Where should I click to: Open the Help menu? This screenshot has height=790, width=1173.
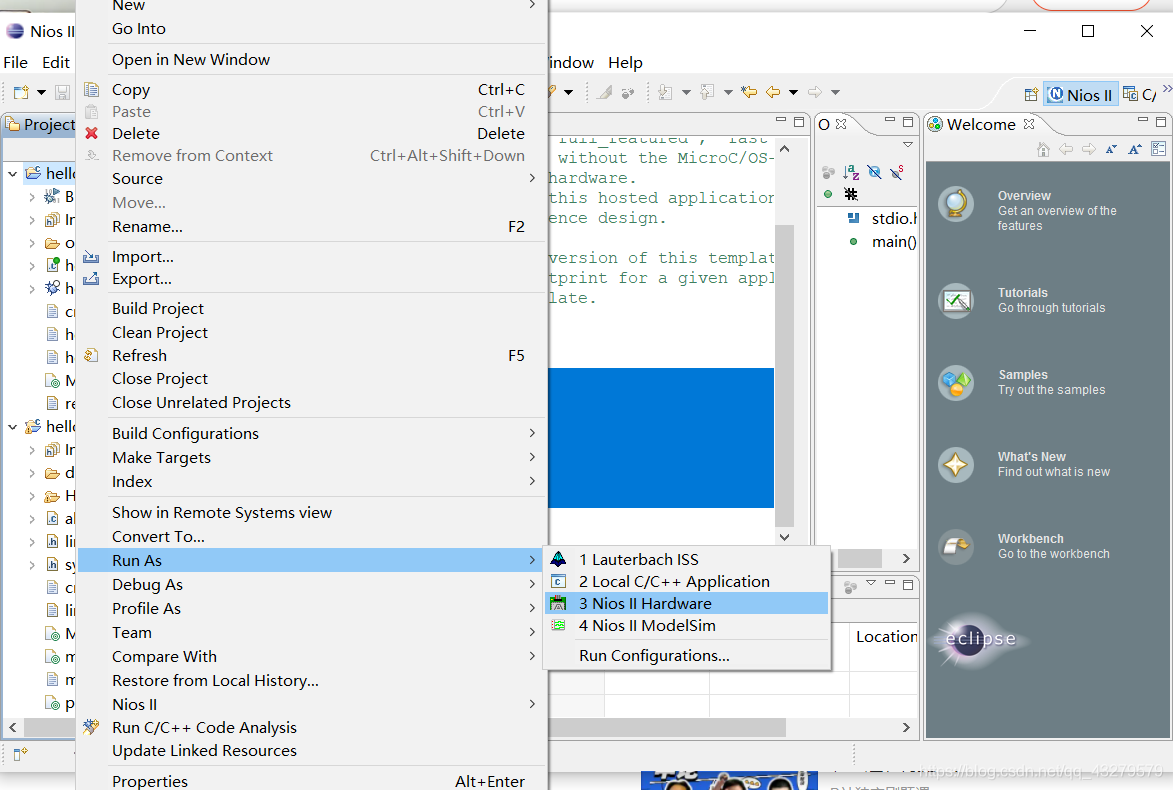[x=625, y=63]
